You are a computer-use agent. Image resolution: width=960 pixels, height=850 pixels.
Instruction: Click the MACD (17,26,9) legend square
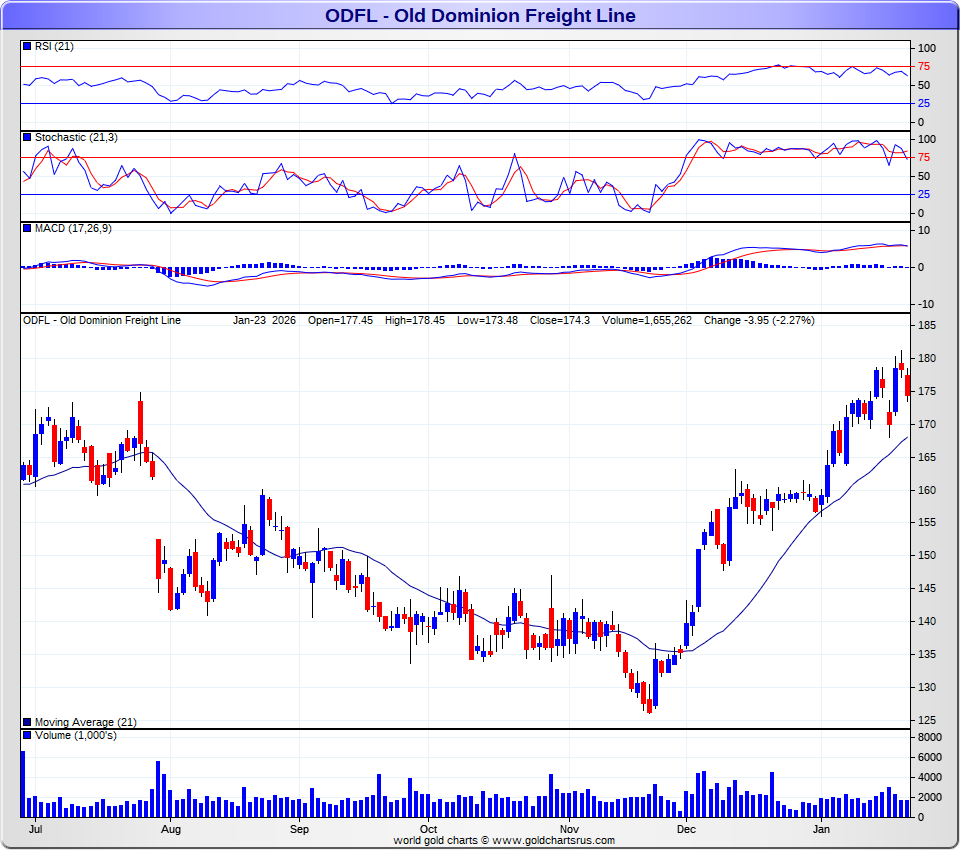27,229
